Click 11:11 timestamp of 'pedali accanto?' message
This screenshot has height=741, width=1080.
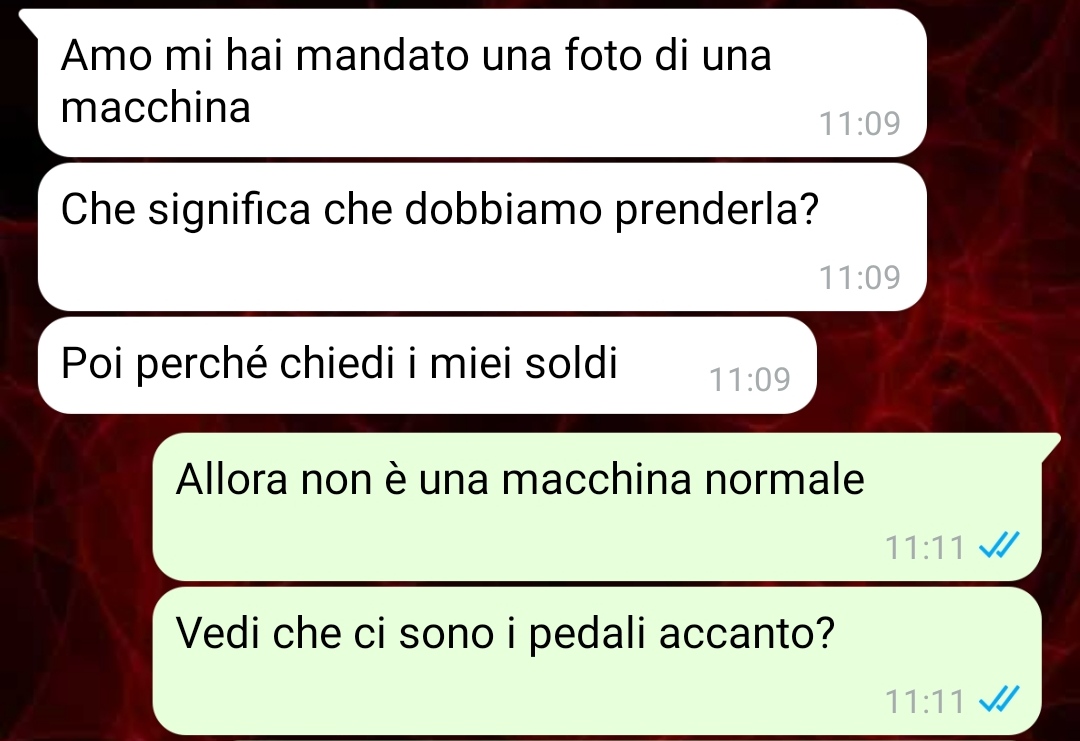[x=924, y=702]
